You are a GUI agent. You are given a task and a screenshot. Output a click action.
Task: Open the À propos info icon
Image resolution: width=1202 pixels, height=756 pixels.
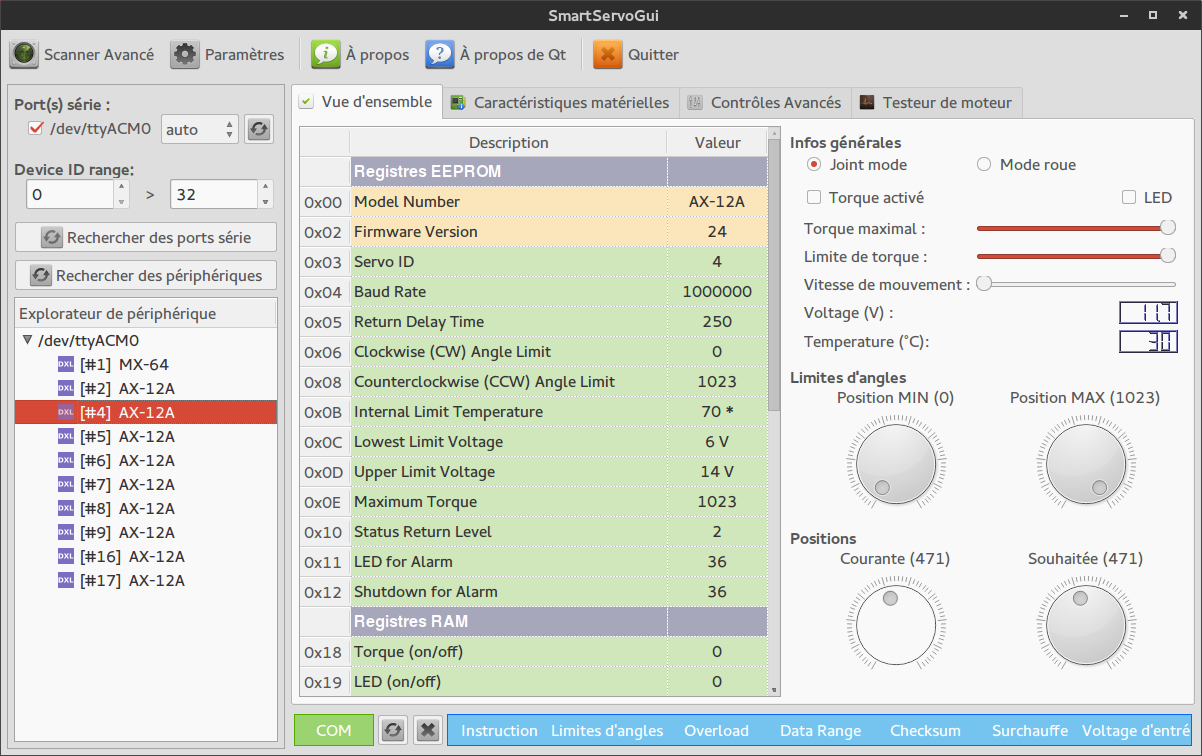[x=326, y=54]
